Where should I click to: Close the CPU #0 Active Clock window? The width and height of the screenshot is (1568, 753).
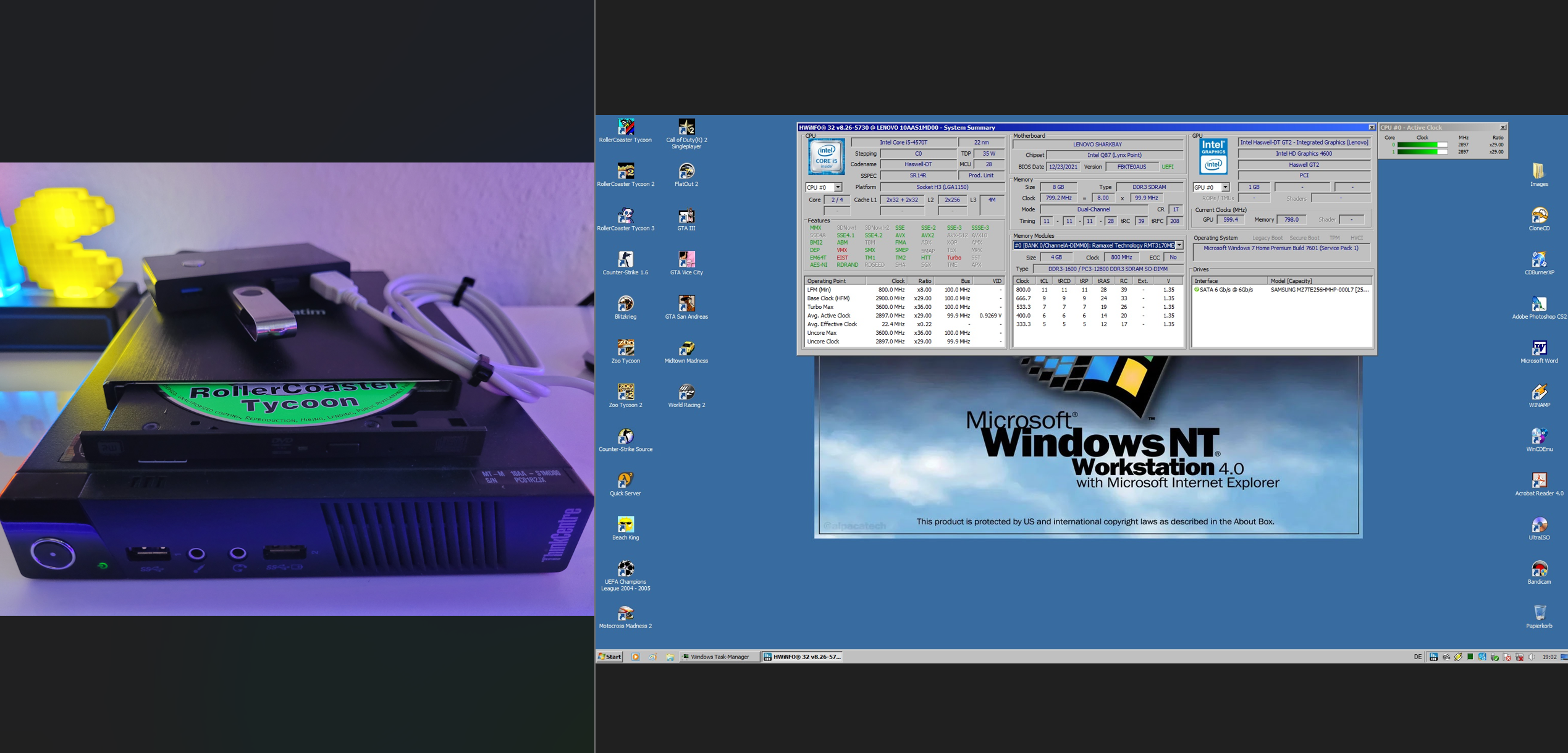pyautogui.click(x=1503, y=127)
